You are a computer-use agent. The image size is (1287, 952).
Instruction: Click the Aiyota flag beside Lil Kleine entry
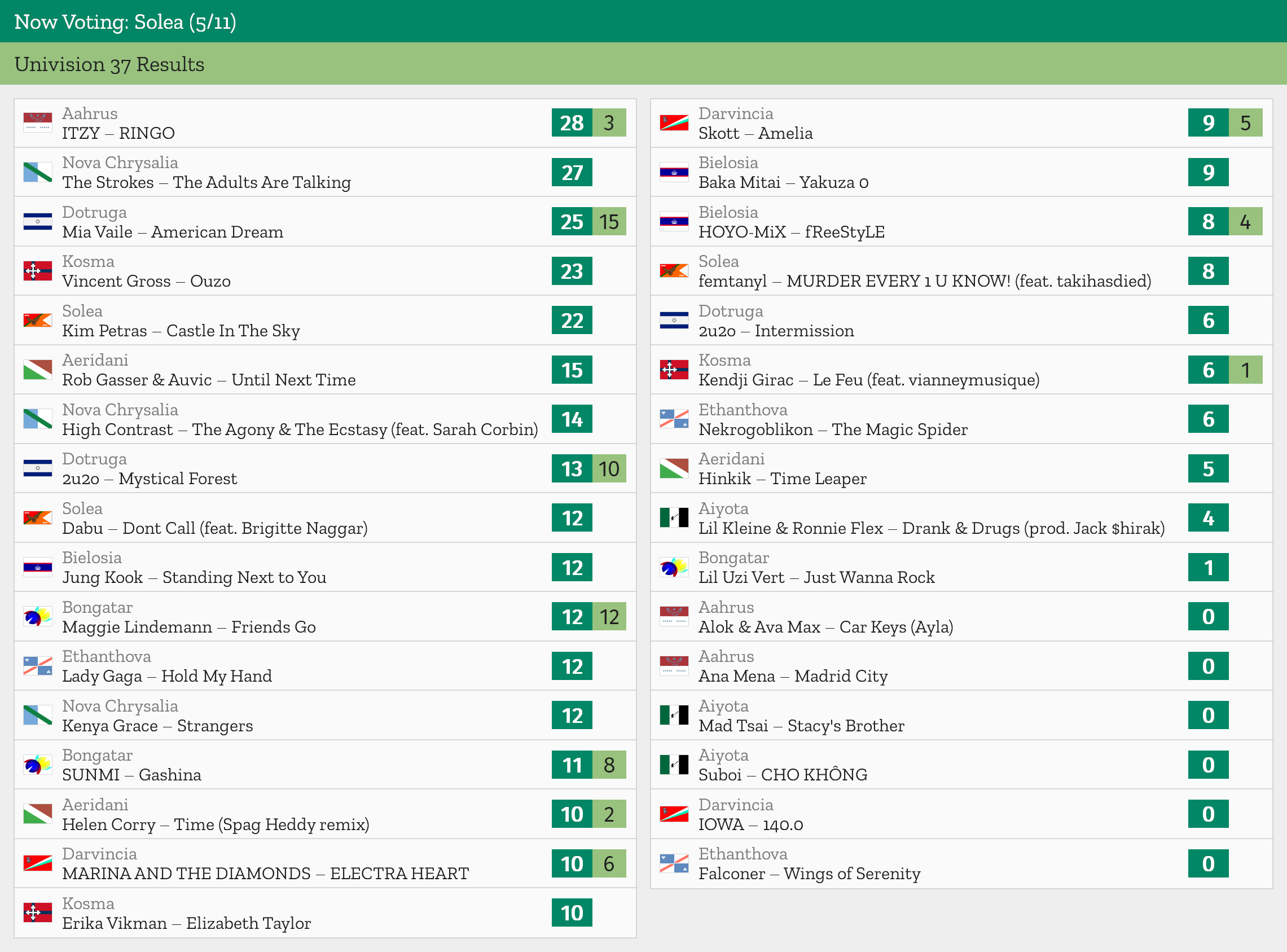coord(674,517)
